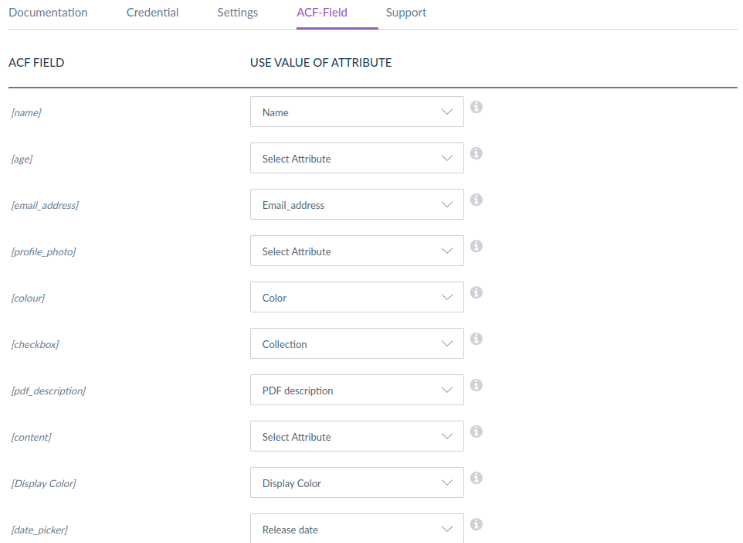This screenshot has height=543, width=743.
Task: Expand the PDF description dropdown
Action: [x=356, y=390]
